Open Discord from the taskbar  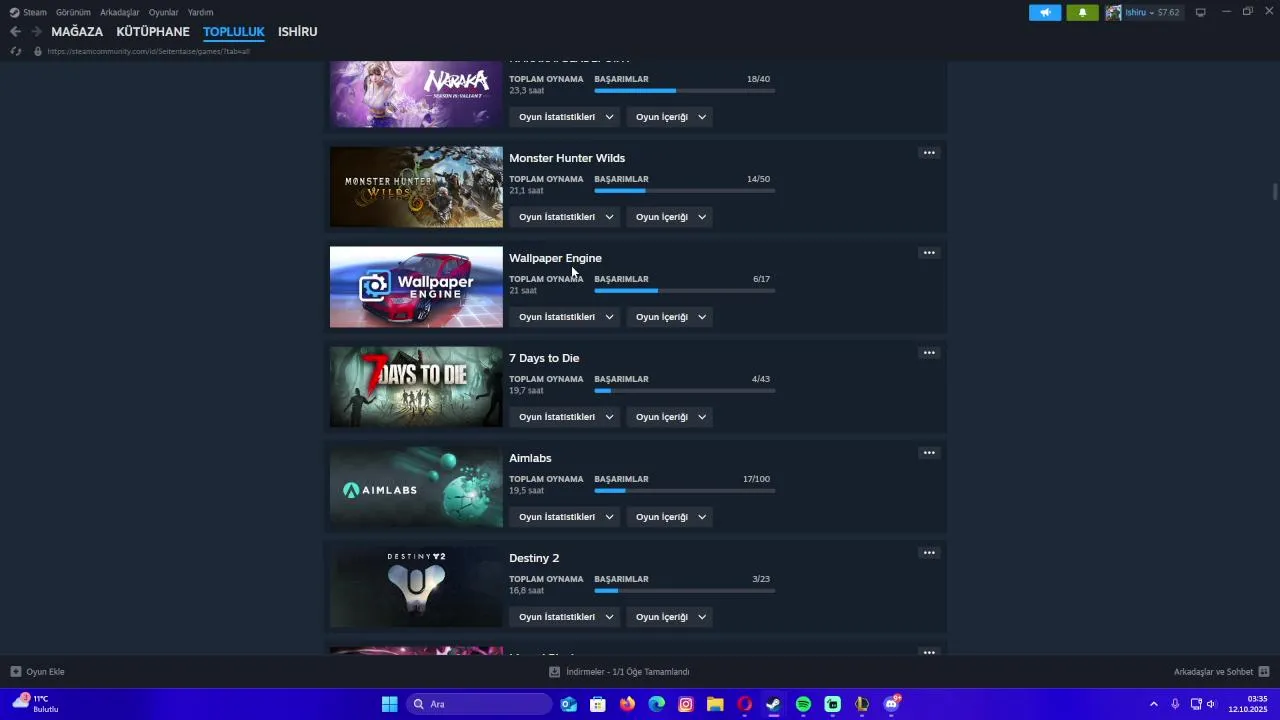pos(891,704)
